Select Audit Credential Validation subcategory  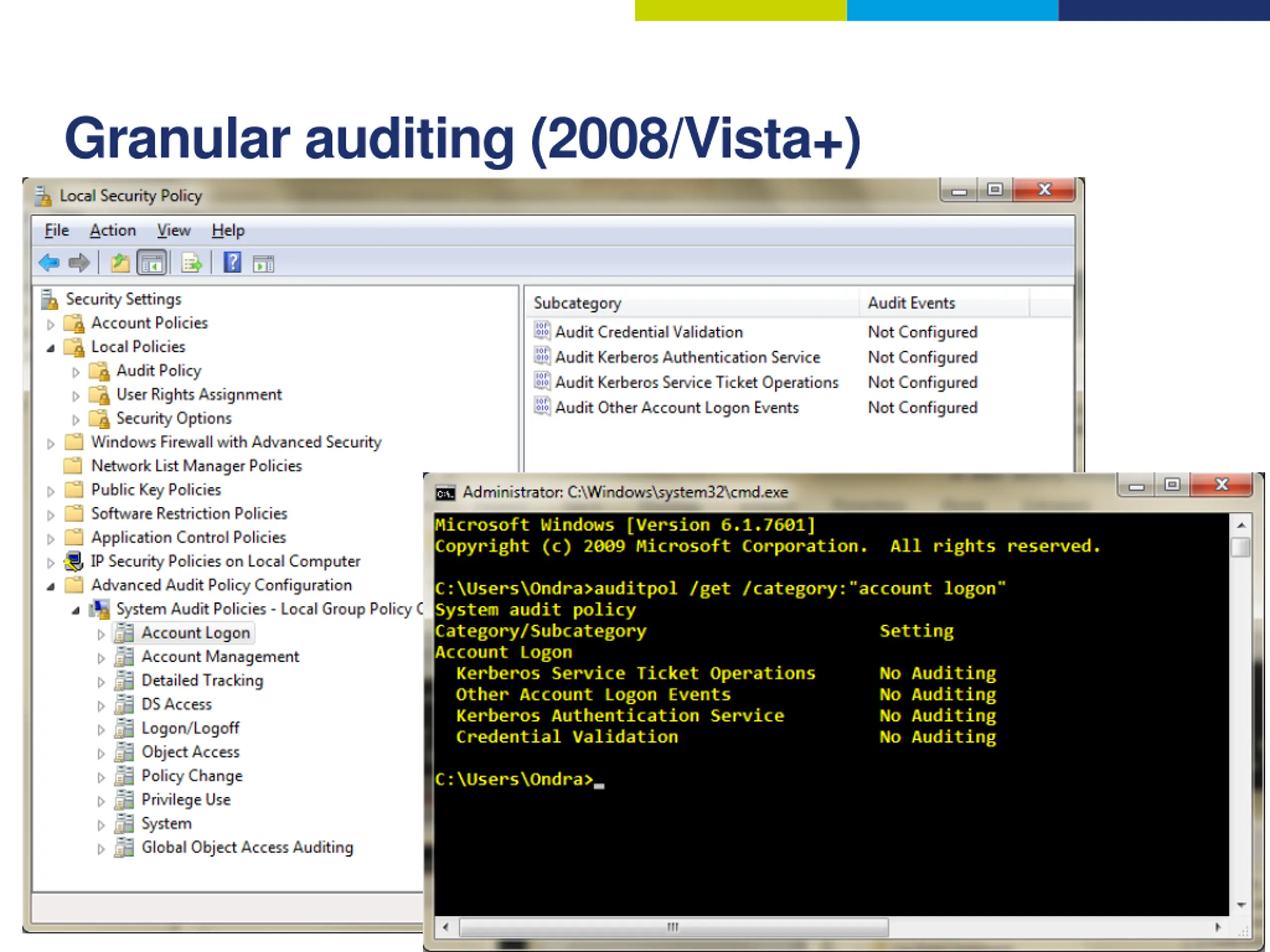tap(648, 332)
